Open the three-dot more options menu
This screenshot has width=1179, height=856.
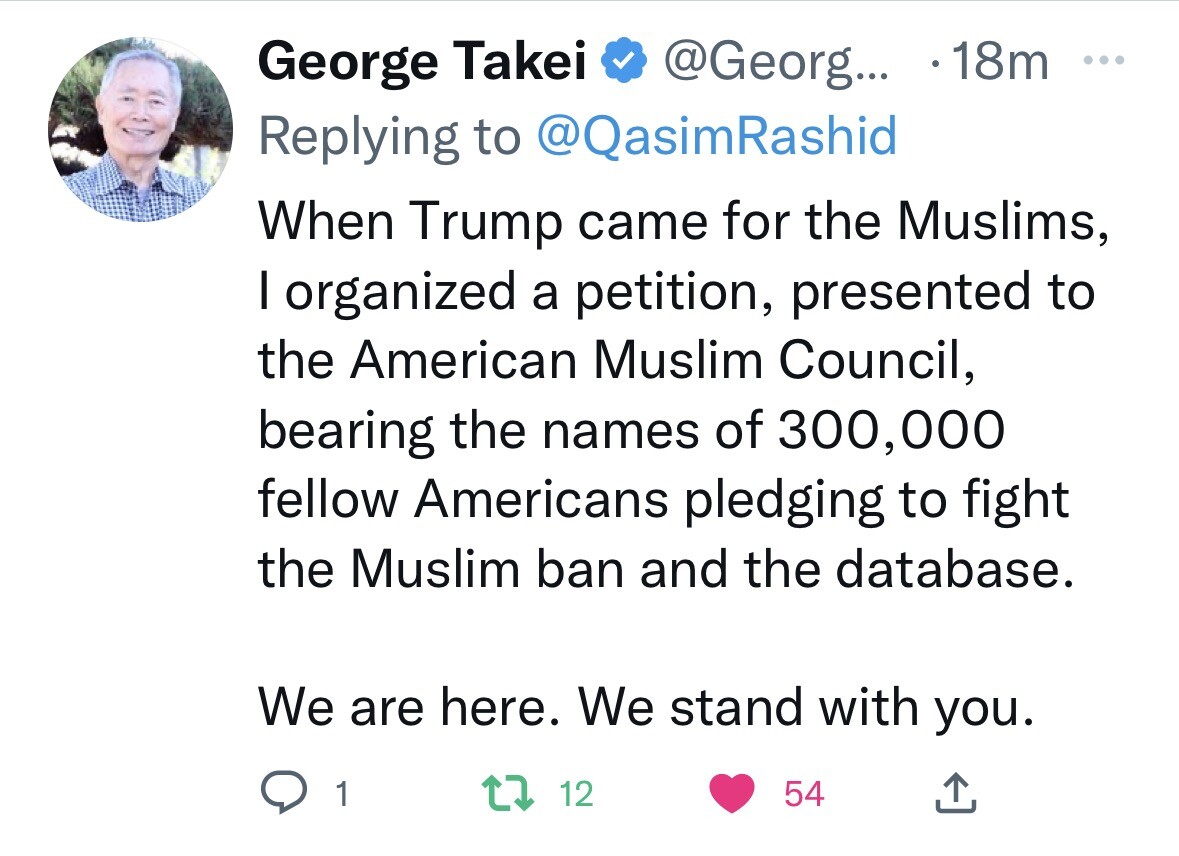[x=1104, y=62]
